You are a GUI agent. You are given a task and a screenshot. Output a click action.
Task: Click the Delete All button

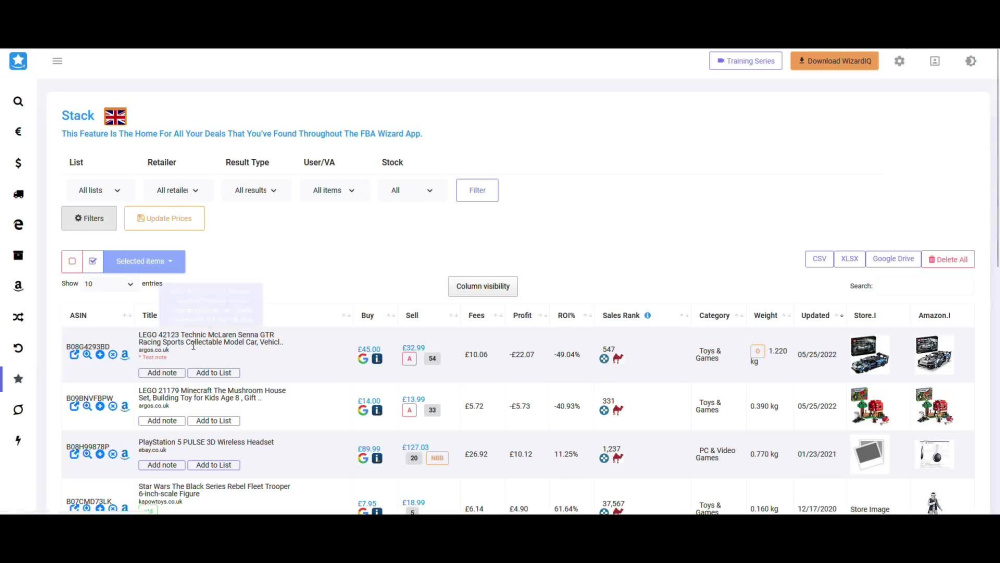948,260
